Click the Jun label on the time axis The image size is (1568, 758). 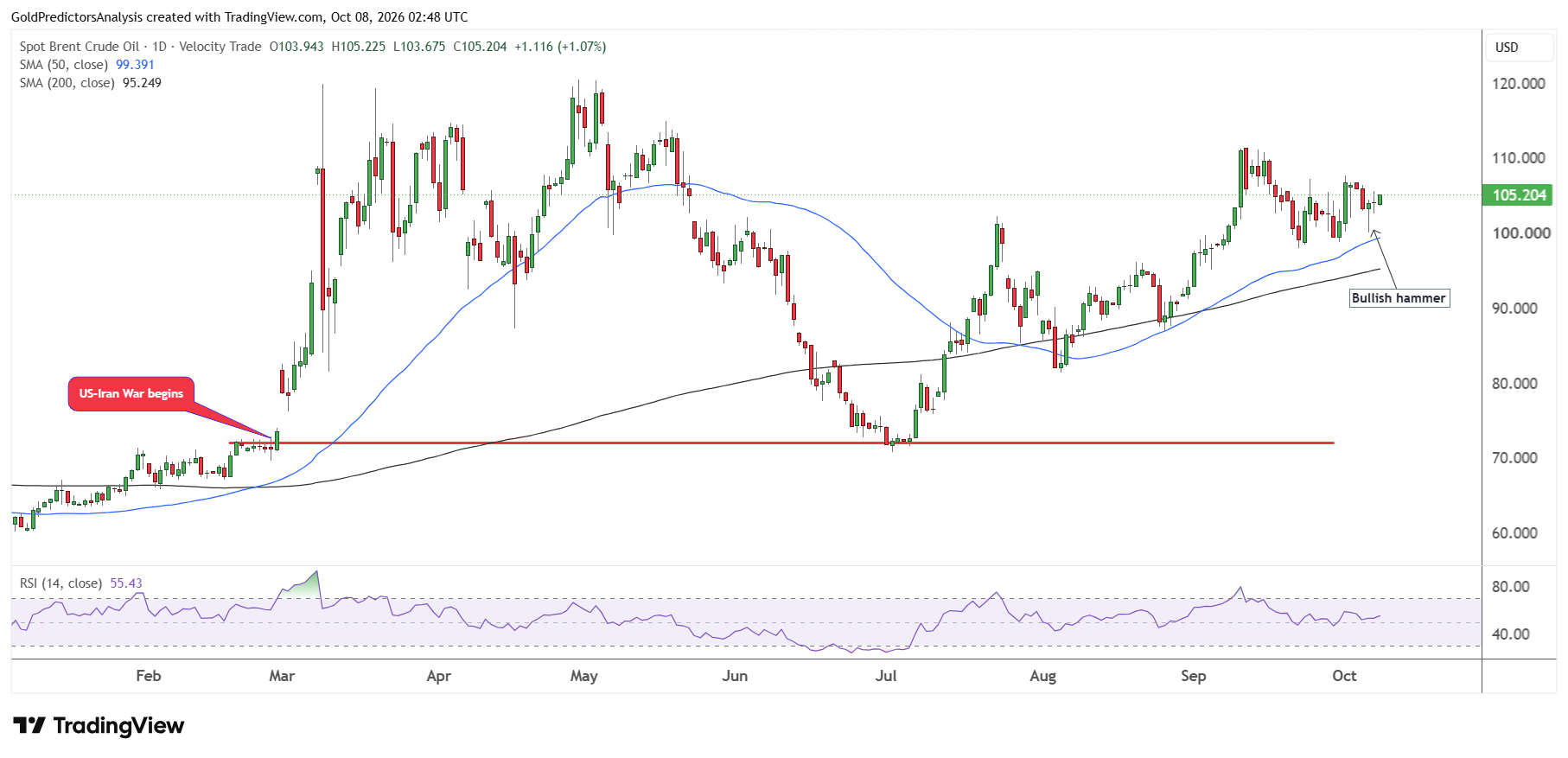735,676
